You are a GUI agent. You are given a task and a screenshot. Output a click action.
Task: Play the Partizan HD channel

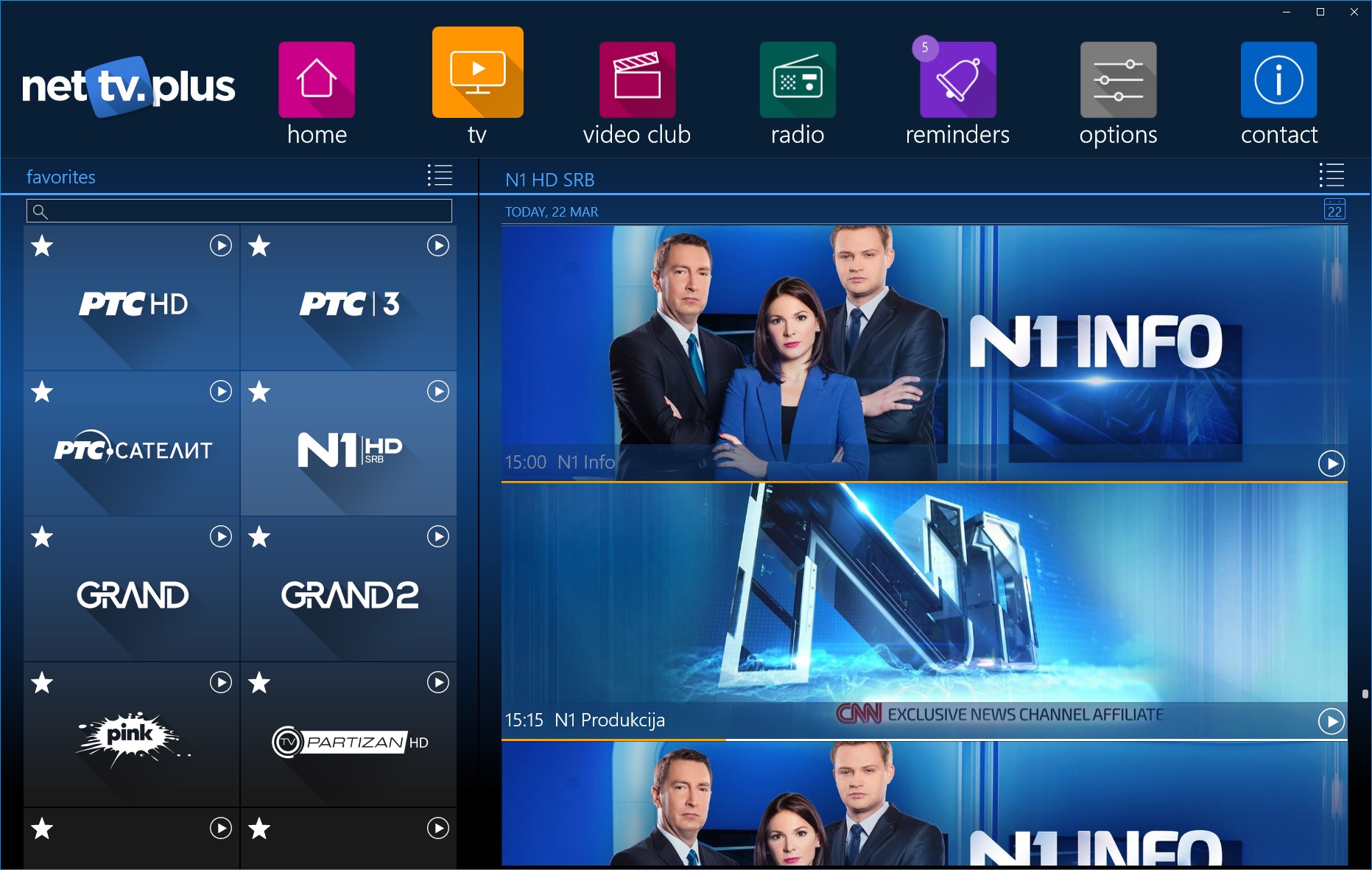(438, 682)
